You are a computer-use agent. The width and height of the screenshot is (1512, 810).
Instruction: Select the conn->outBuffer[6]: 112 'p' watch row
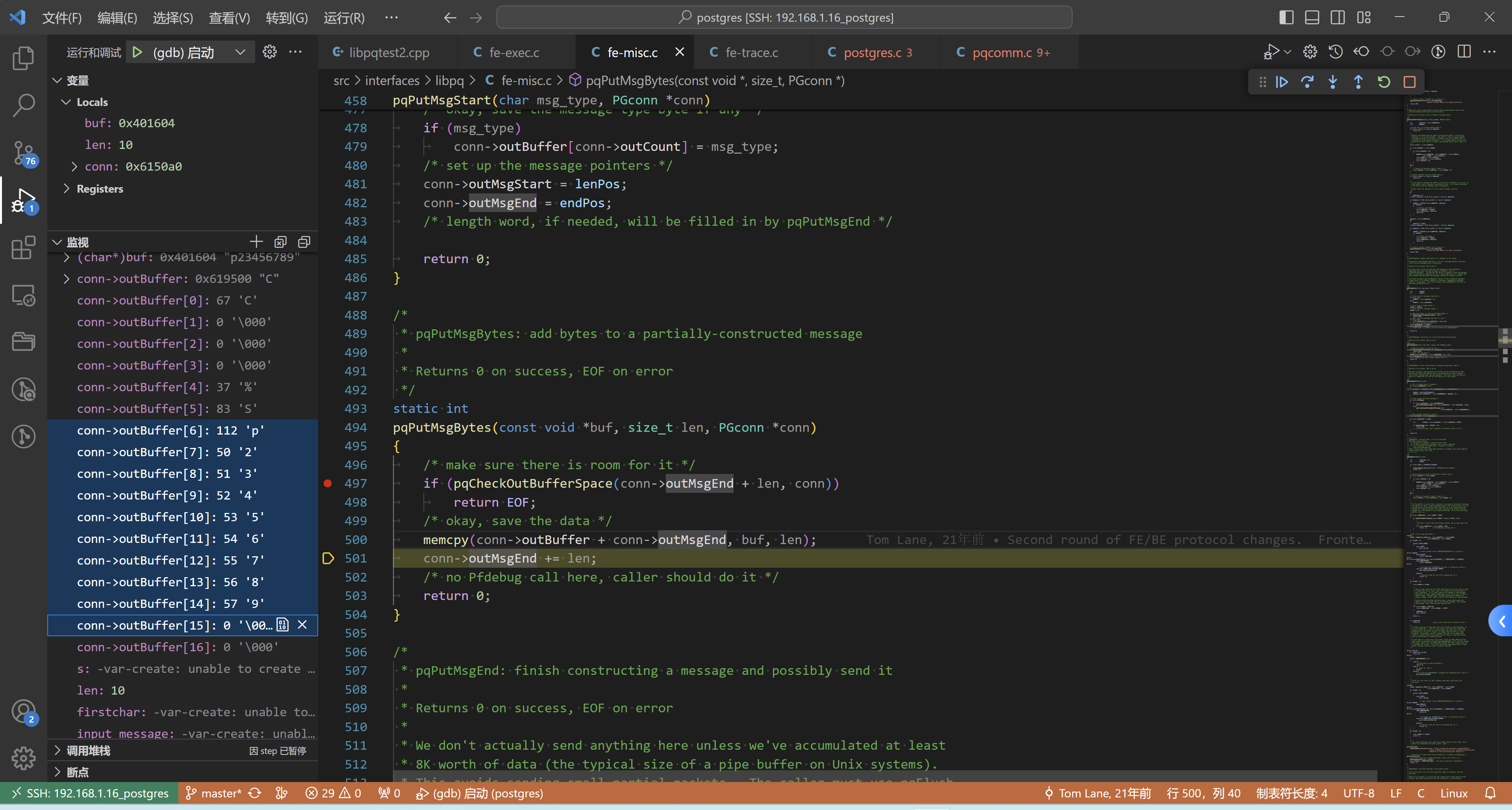click(x=183, y=431)
